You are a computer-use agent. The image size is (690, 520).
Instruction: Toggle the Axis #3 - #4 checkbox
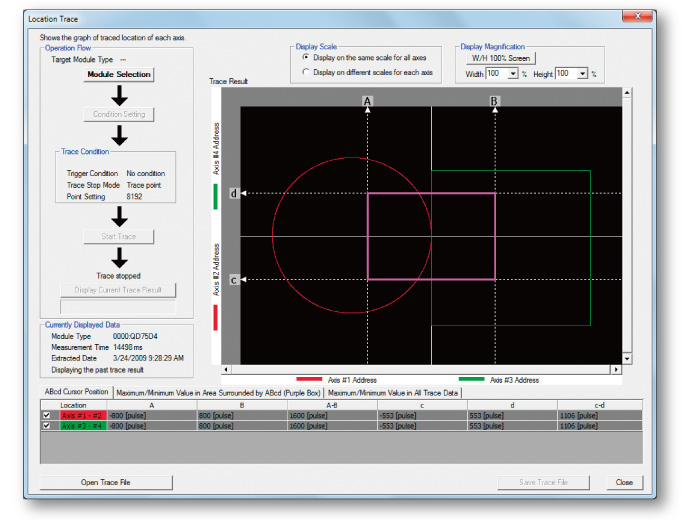coord(46,426)
